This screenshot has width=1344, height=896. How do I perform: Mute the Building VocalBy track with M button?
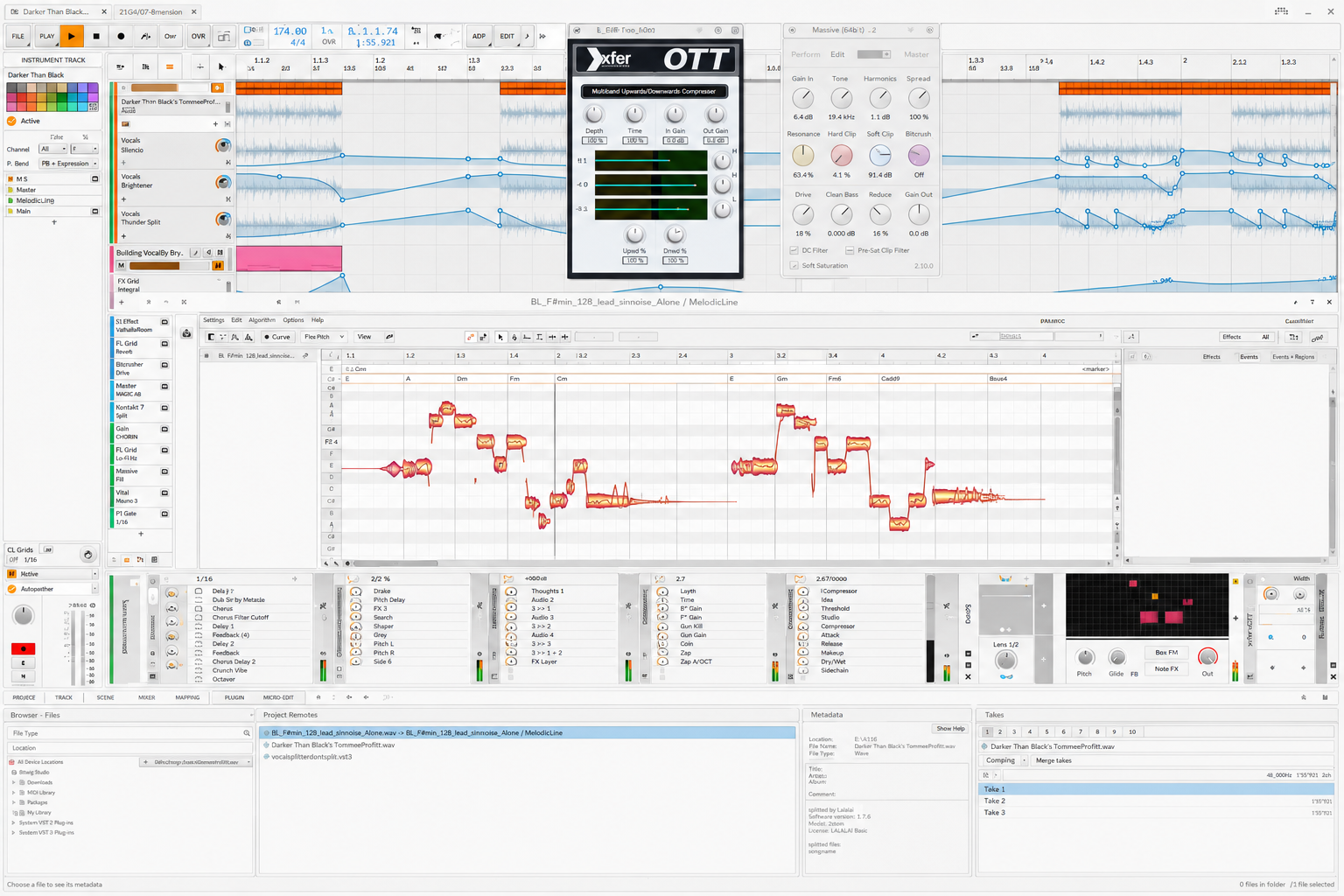(x=122, y=266)
